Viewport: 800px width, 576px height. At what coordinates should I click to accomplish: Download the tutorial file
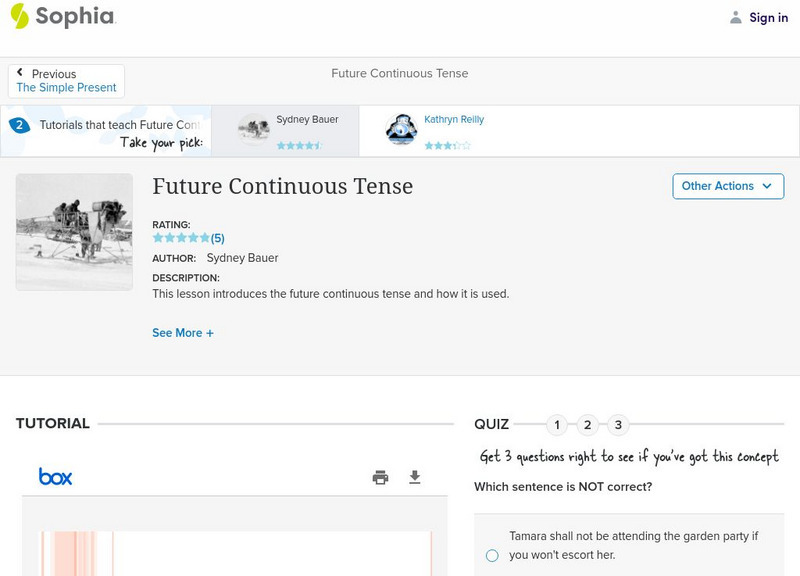click(415, 478)
